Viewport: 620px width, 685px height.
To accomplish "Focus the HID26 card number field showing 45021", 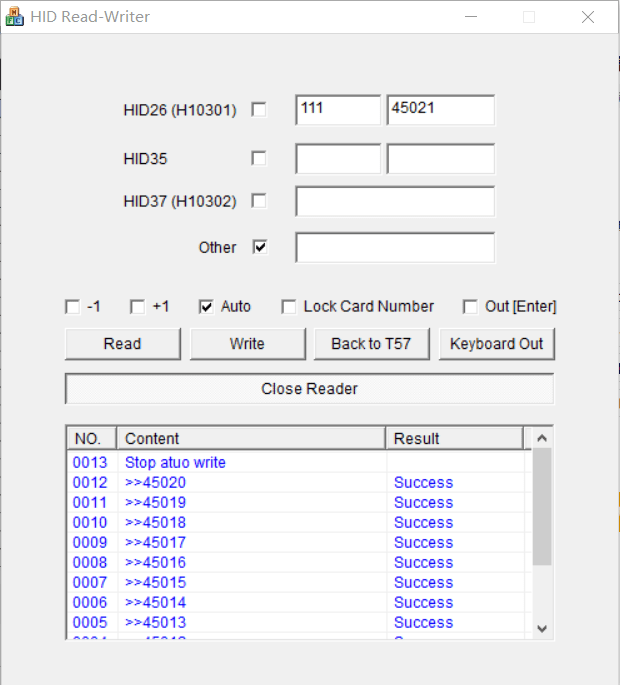I will 441,110.
